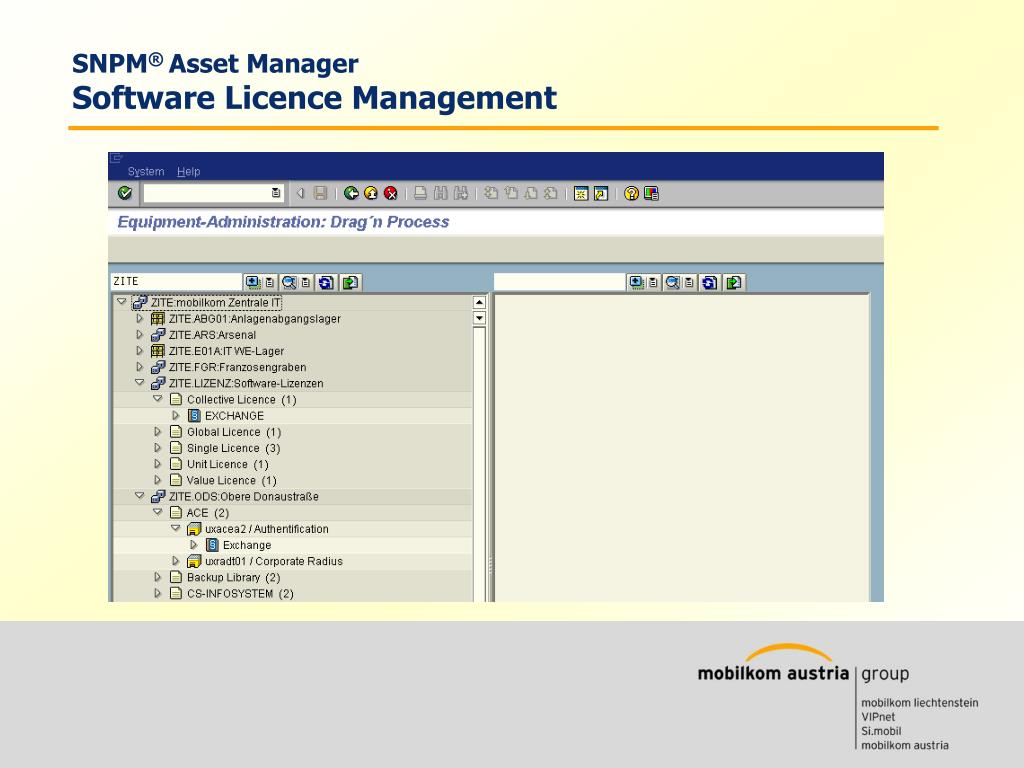Click the left pane ZITE search field
This screenshot has height=768, width=1024.
point(176,281)
